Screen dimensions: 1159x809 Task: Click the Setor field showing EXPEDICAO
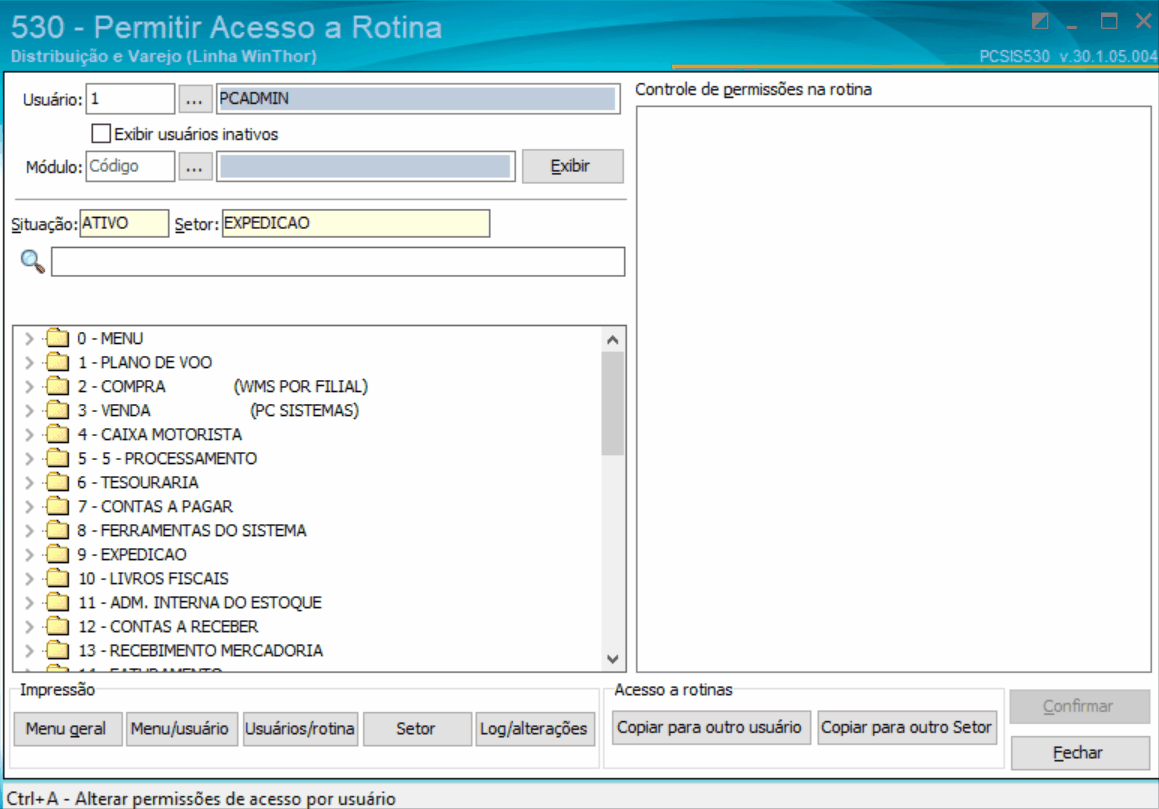[x=356, y=223]
